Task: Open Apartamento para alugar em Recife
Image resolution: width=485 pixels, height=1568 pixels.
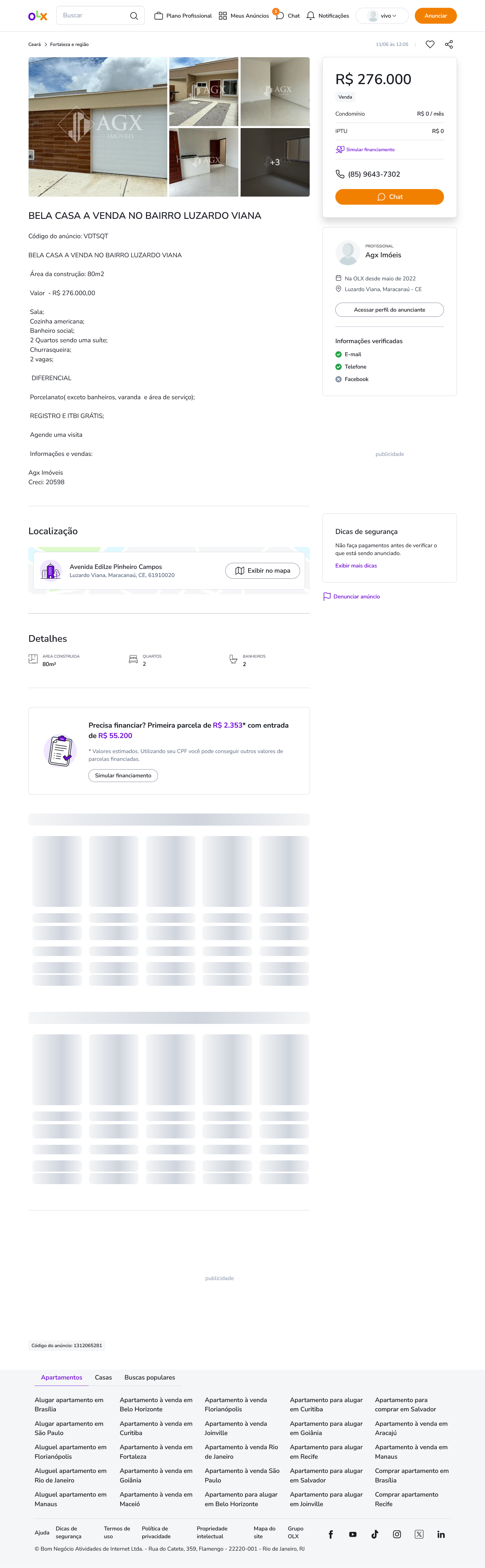Action: coord(326,1452)
